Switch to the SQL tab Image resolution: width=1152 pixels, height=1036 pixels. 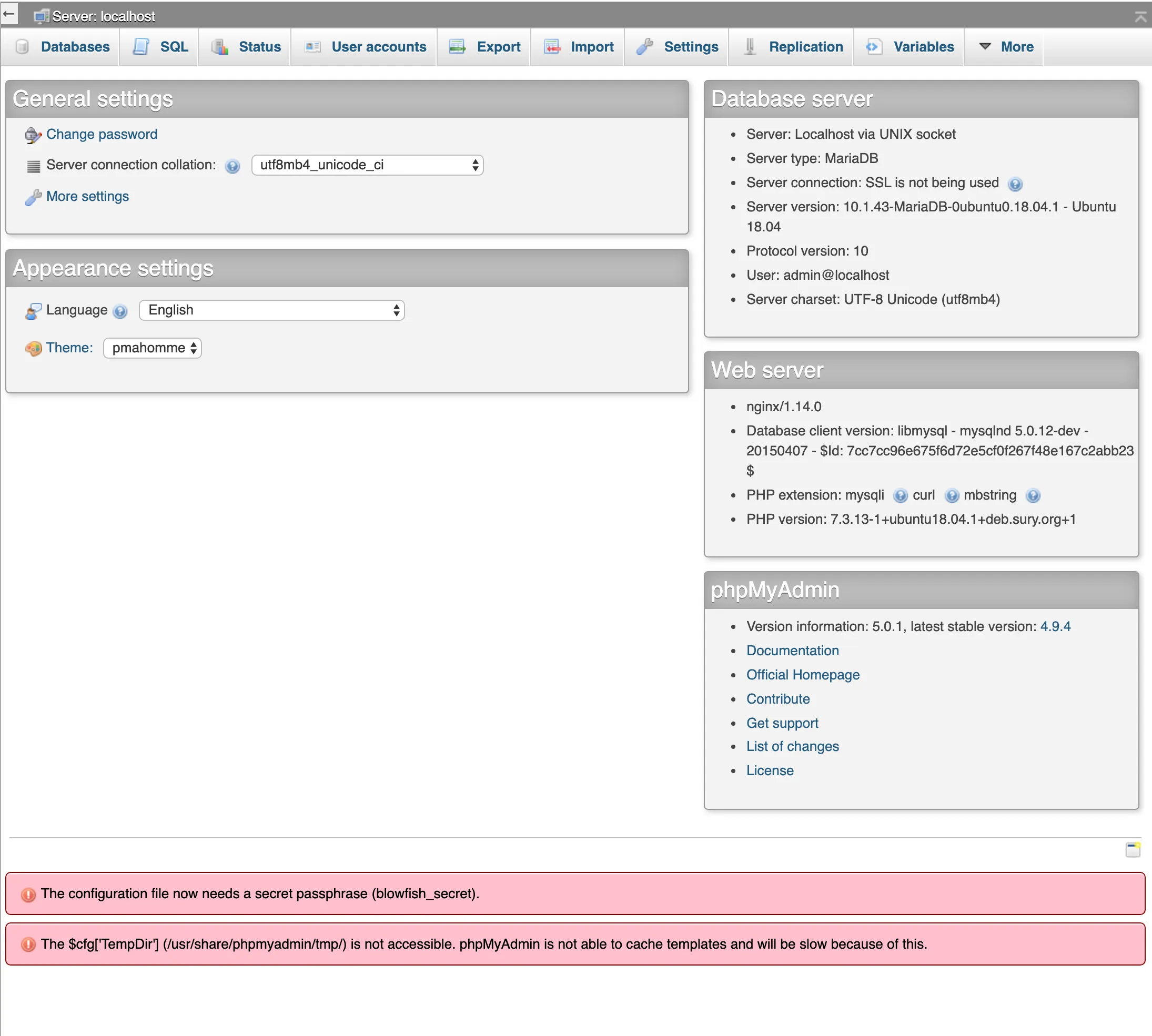pyautogui.click(x=159, y=47)
